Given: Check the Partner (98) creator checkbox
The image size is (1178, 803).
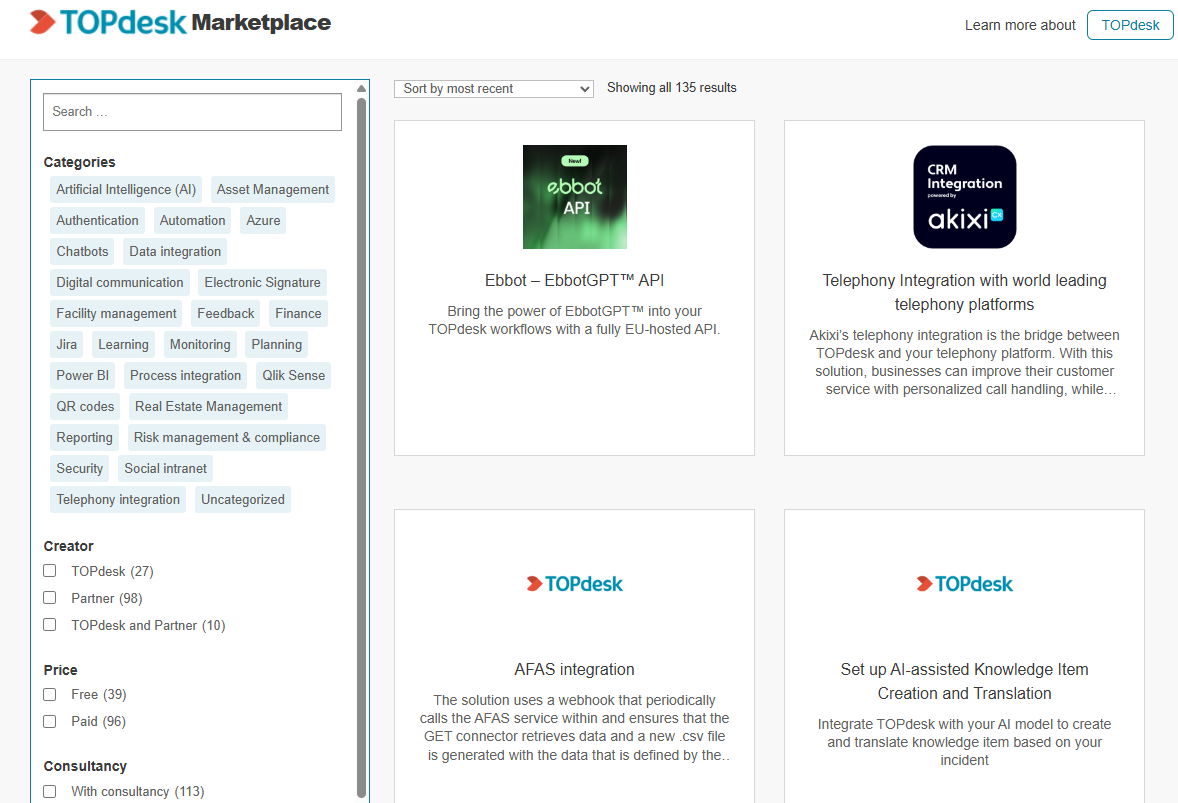Looking at the screenshot, I should point(50,598).
